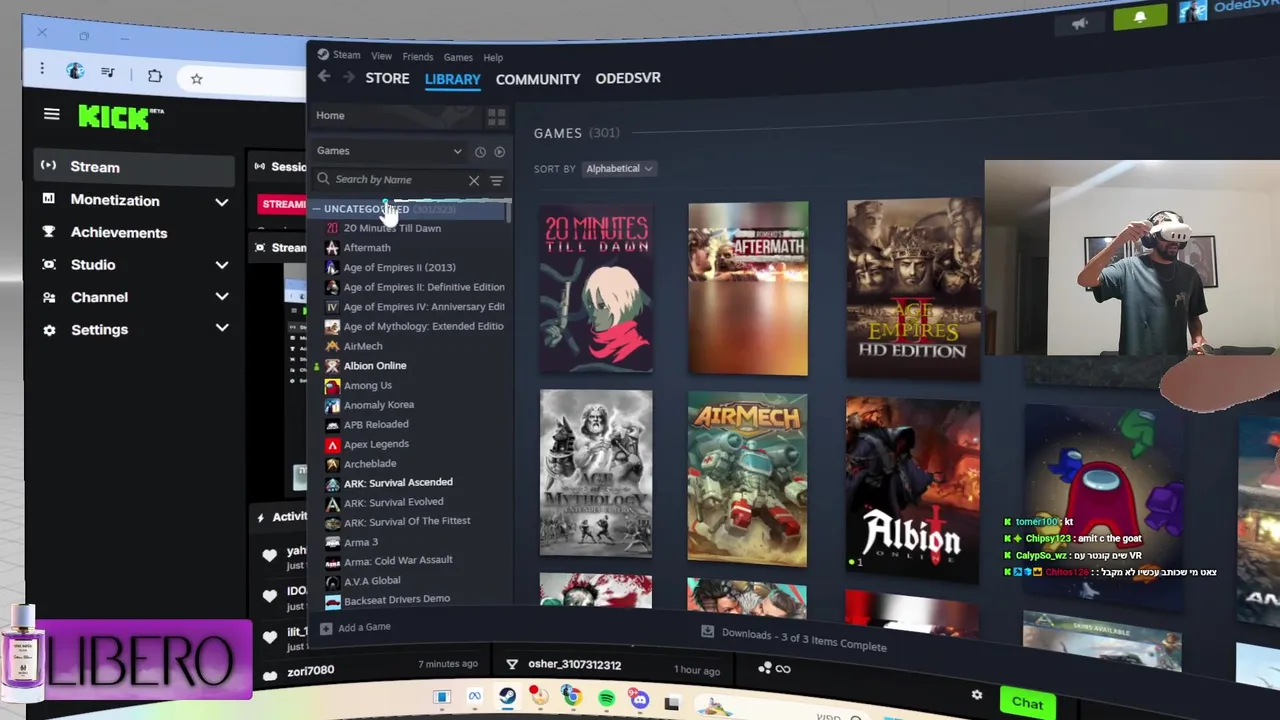Go to the LIBRARY tab
Screen dimensions: 1280x720
(x=452, y=79)
